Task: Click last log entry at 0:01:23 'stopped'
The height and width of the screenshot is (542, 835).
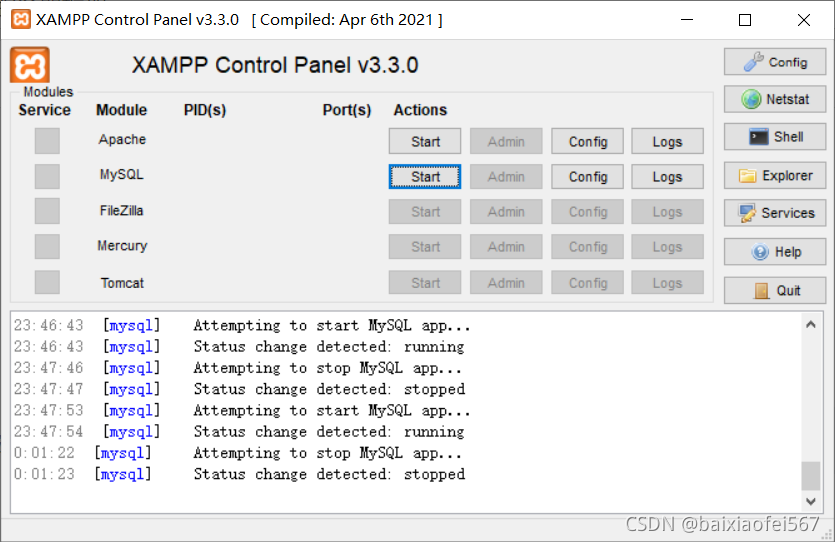Action: point(239,474)
